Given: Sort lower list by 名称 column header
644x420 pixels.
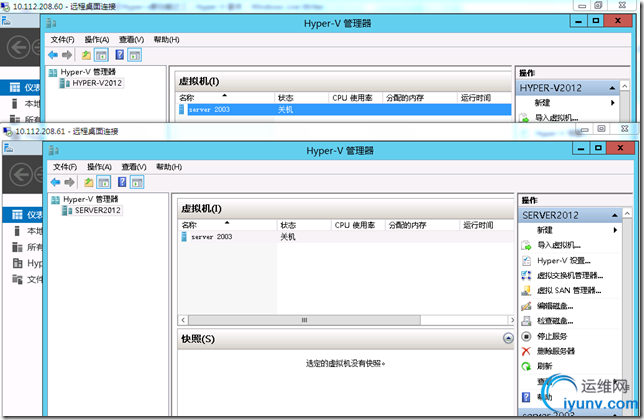Looking at the screenshot, I should (x=228, y=225).
